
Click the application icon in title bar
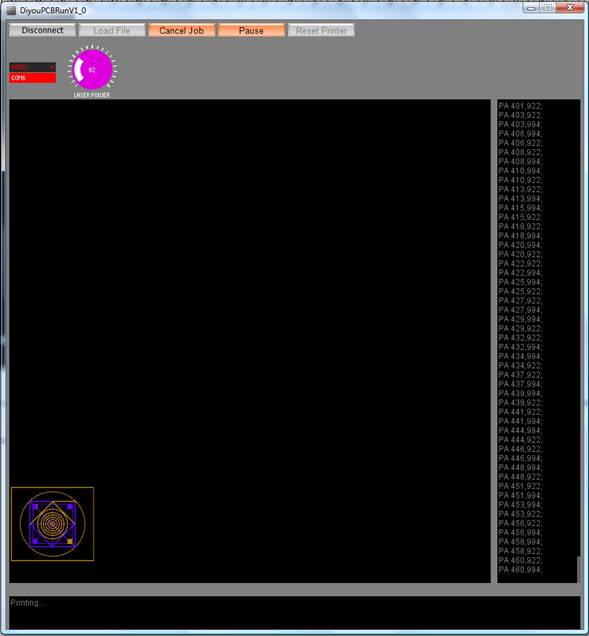[x=11, y=10]
